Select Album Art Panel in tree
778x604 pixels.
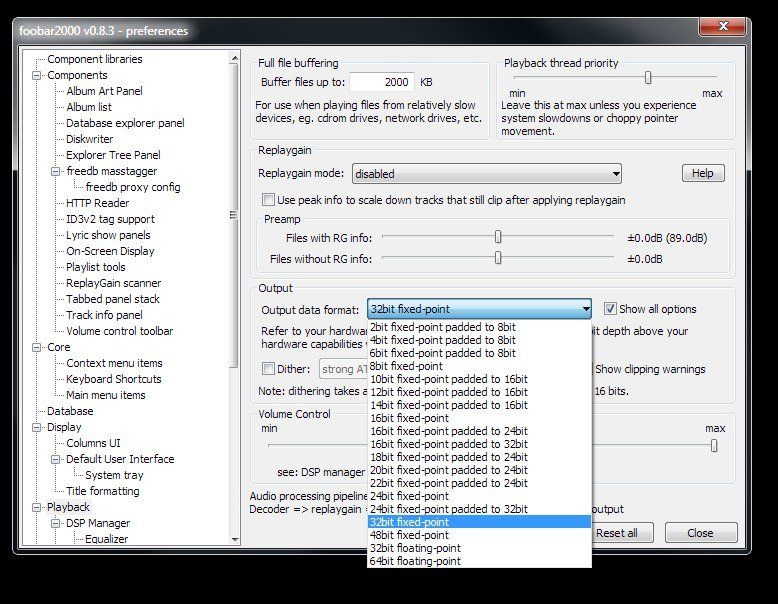click(104, 91)
